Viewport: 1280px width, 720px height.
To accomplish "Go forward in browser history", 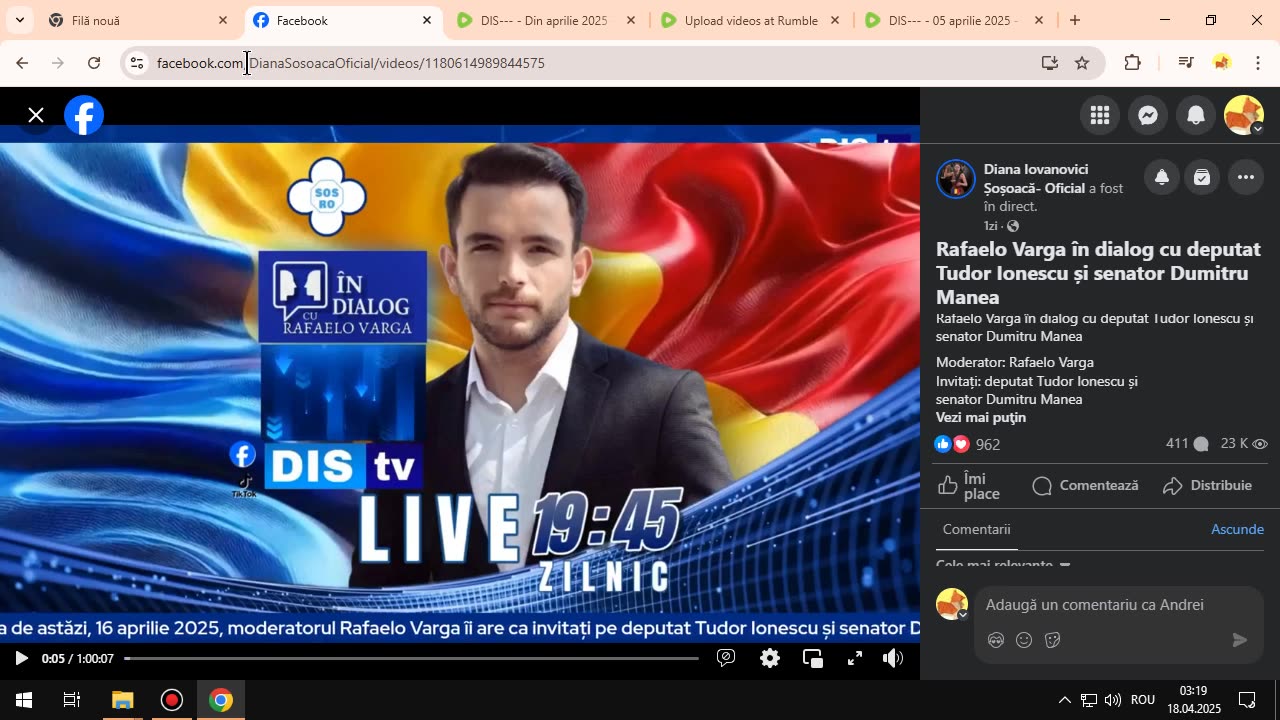I will click(58, 63).
